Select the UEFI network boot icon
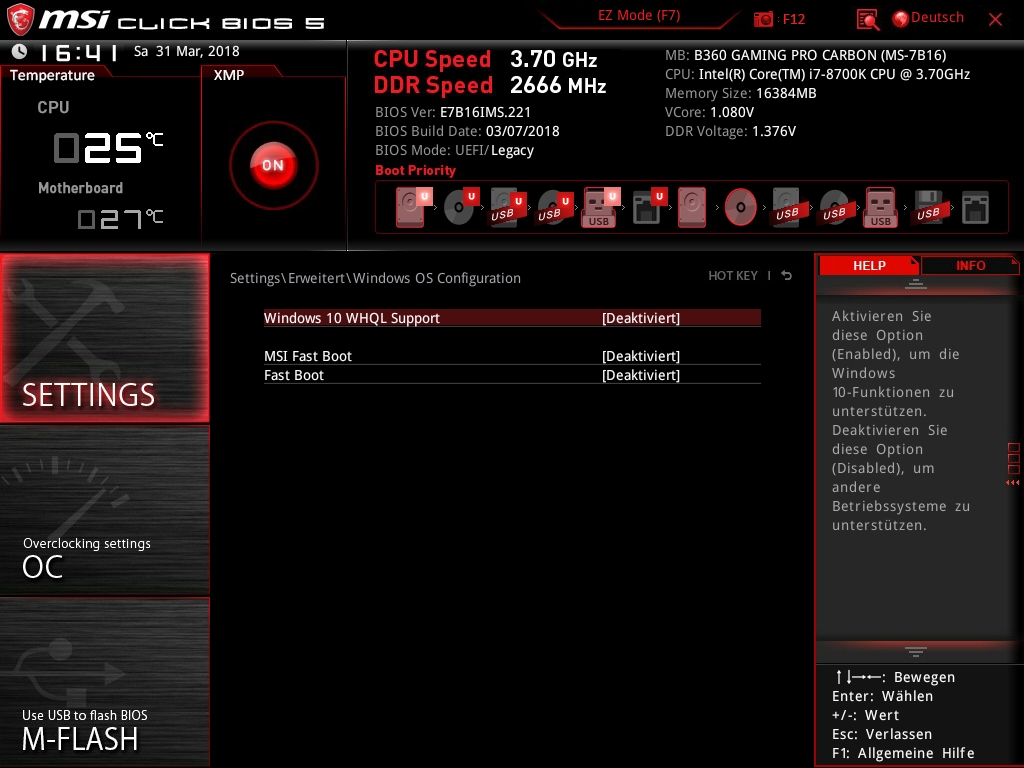 click(x=649, y=207)
